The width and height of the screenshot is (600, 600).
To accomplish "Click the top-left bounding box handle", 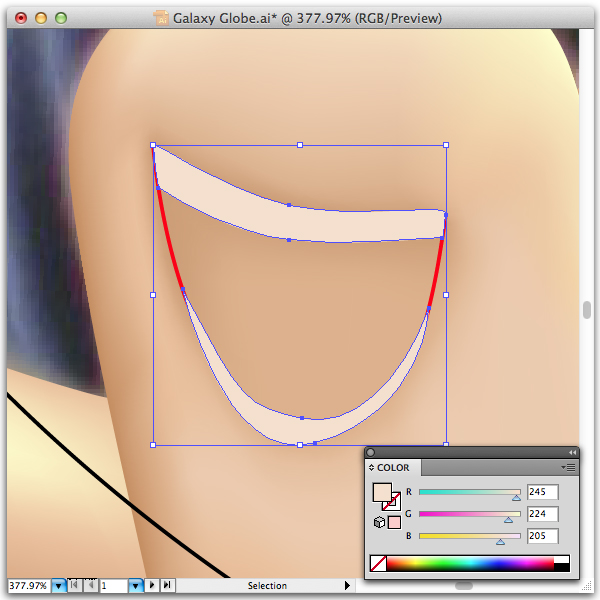I will [x=153, y=145].
